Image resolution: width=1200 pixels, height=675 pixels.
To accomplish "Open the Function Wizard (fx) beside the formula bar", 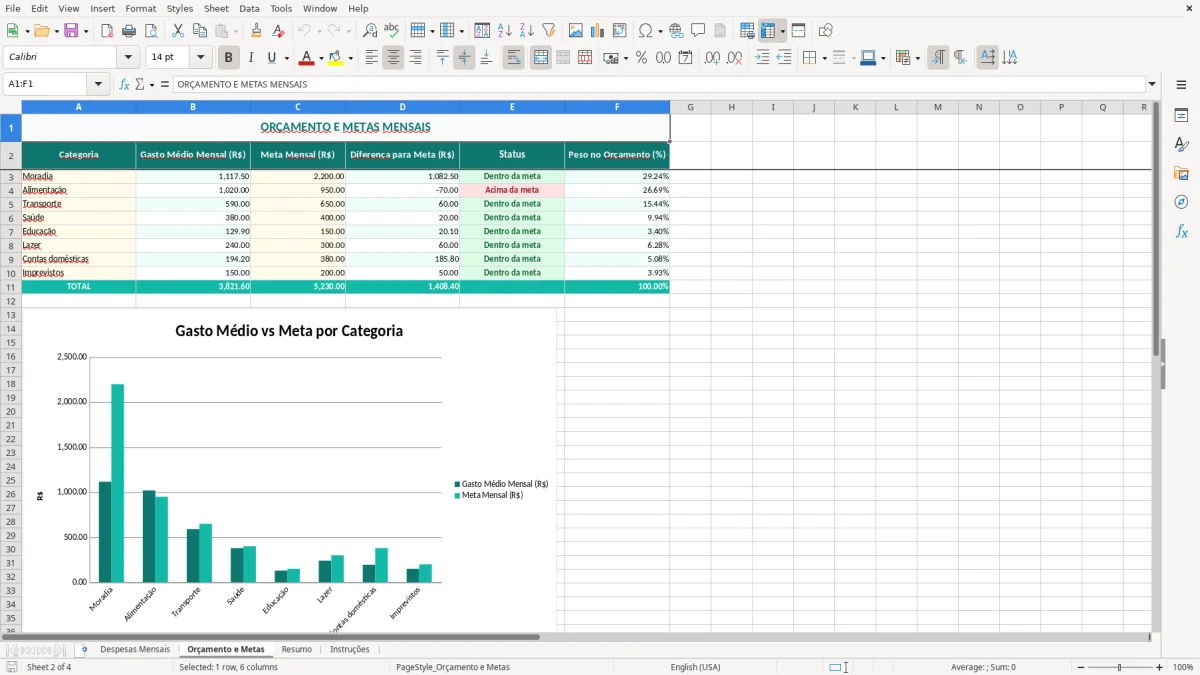I will pos(125,84).
